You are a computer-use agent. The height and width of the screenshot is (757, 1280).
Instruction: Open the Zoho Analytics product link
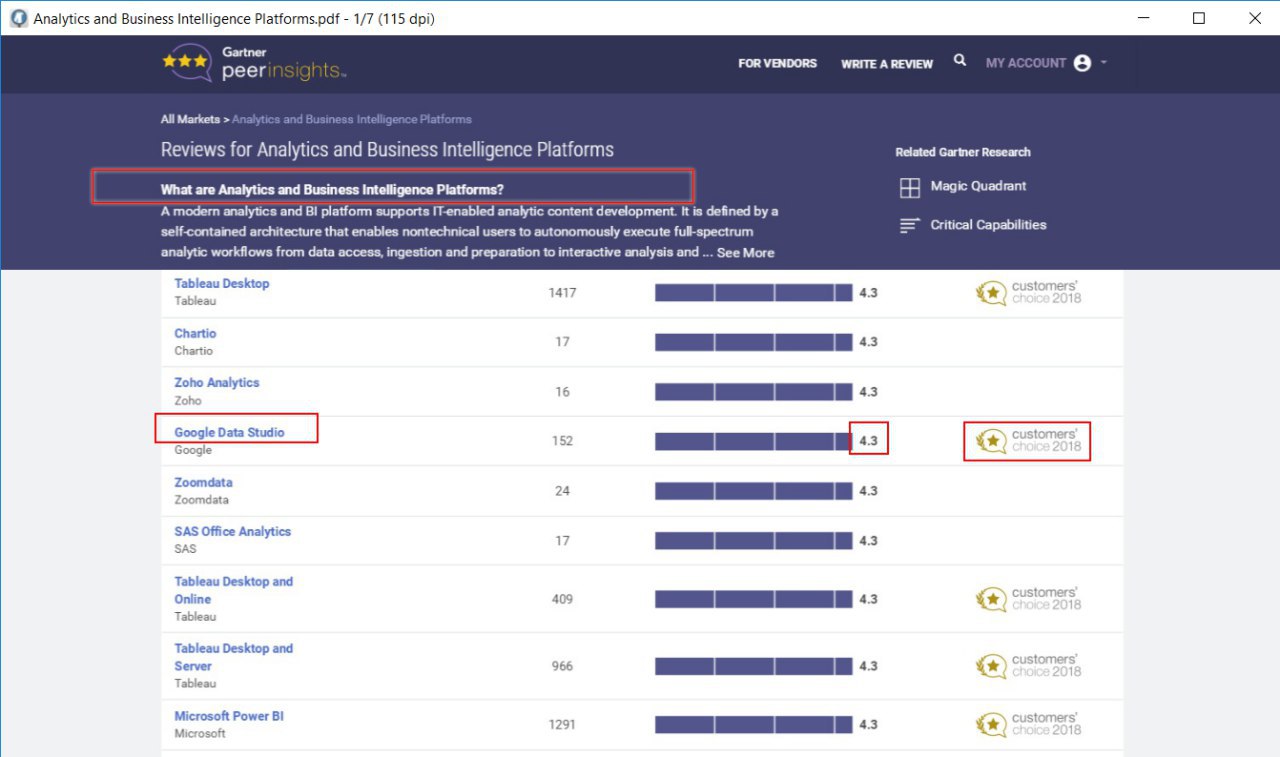tap(217, 382)
